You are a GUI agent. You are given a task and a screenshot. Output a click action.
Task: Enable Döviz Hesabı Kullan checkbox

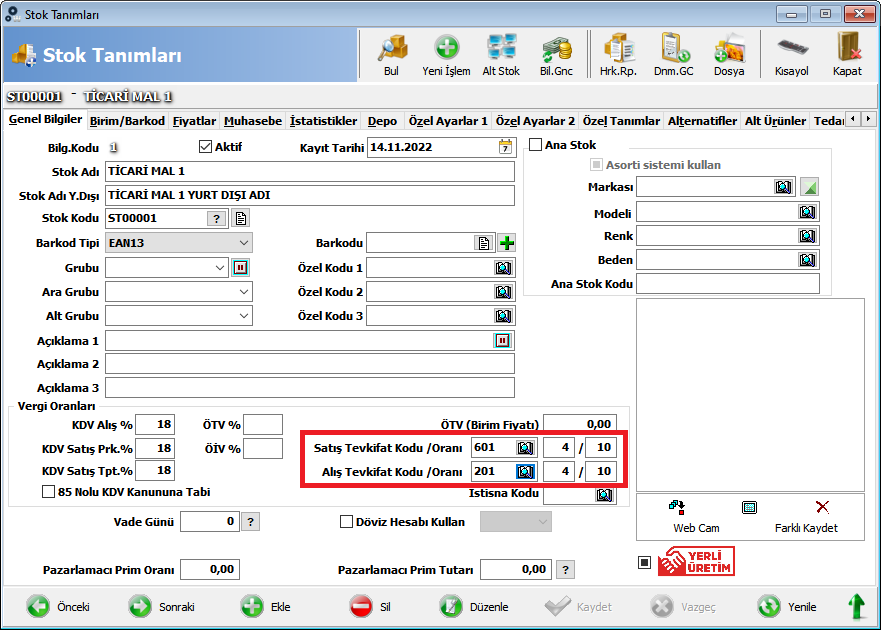pyautogui.click(x=346, y=522)
